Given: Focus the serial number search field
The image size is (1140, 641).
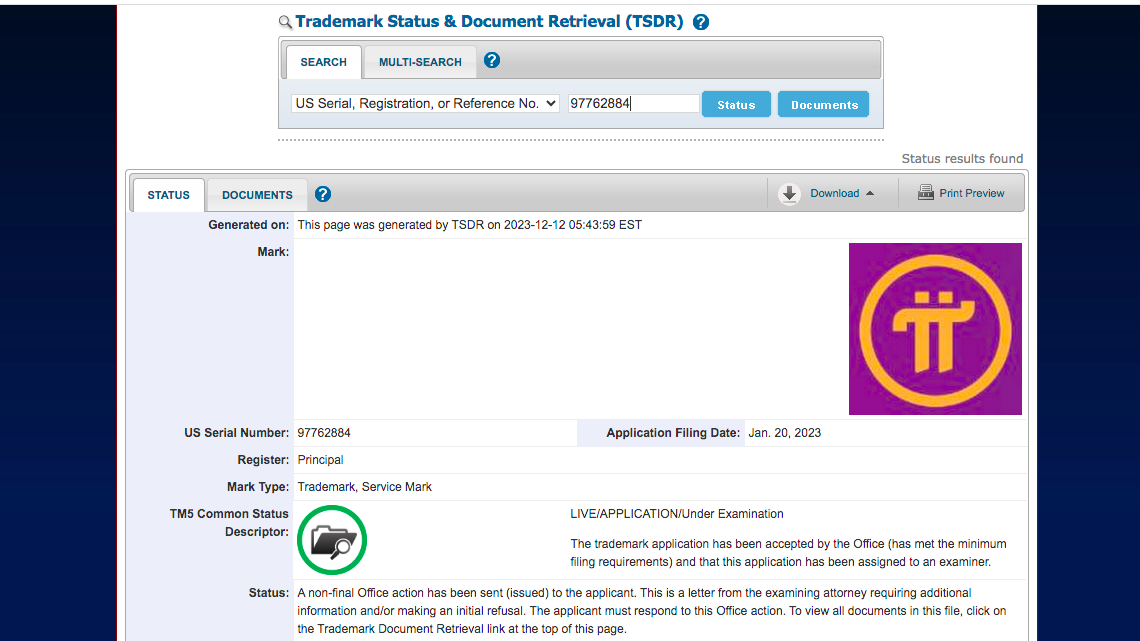Looking at the screenshot, I should (633, 104).
